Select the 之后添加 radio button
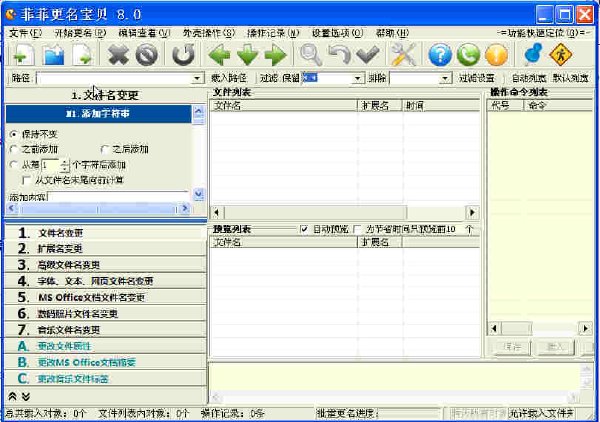 pyautogui.click(x=104, y=149)
